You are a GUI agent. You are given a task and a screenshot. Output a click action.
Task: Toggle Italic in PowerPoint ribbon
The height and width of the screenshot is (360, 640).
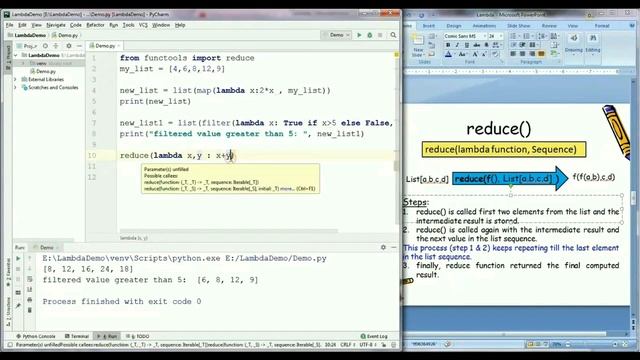pyautogui.click(x=457, y=45)
